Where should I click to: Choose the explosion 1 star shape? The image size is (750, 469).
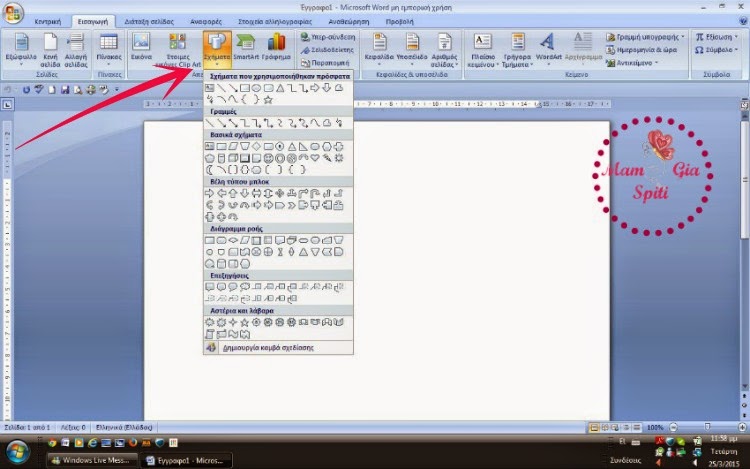(210, 322)
